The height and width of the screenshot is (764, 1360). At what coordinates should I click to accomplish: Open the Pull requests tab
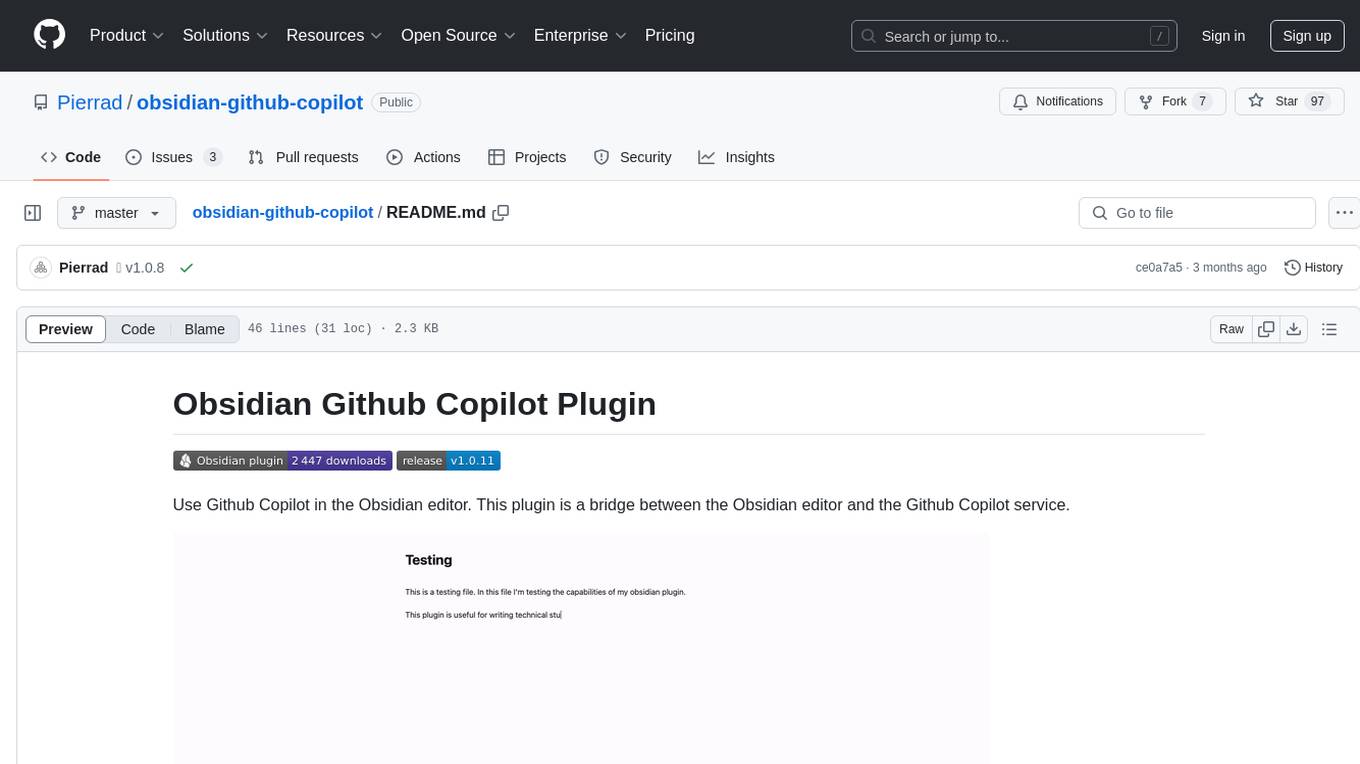click(x=303, y=157)
